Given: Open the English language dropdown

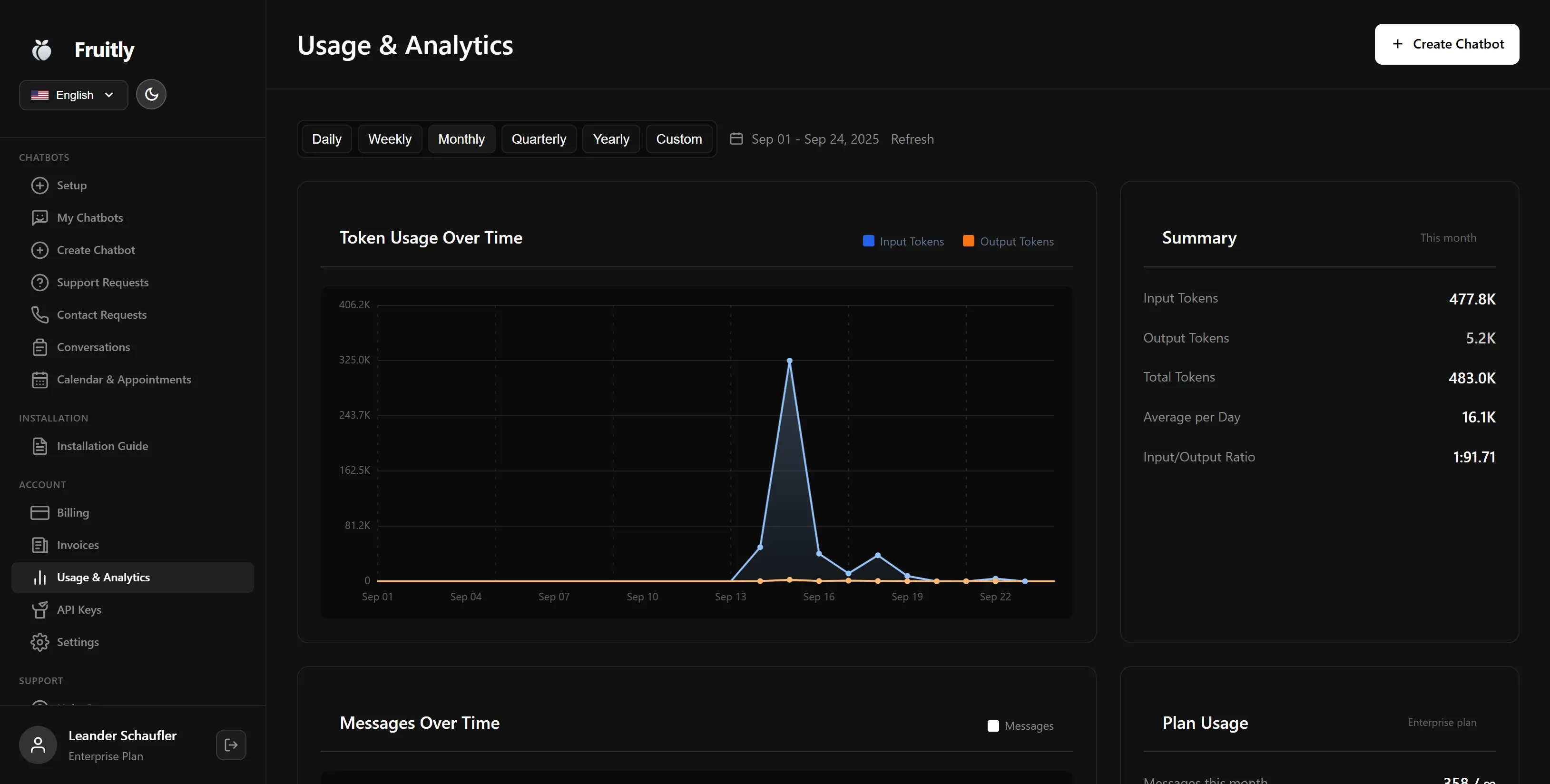Looking at the screenshot, I should (73, 95).
